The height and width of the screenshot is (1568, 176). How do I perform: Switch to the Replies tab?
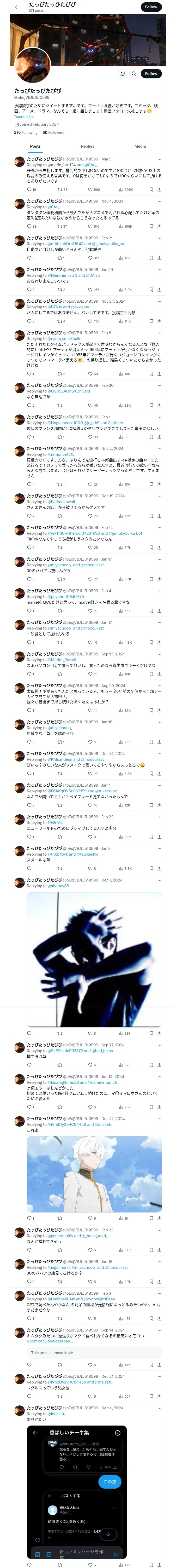87,146
